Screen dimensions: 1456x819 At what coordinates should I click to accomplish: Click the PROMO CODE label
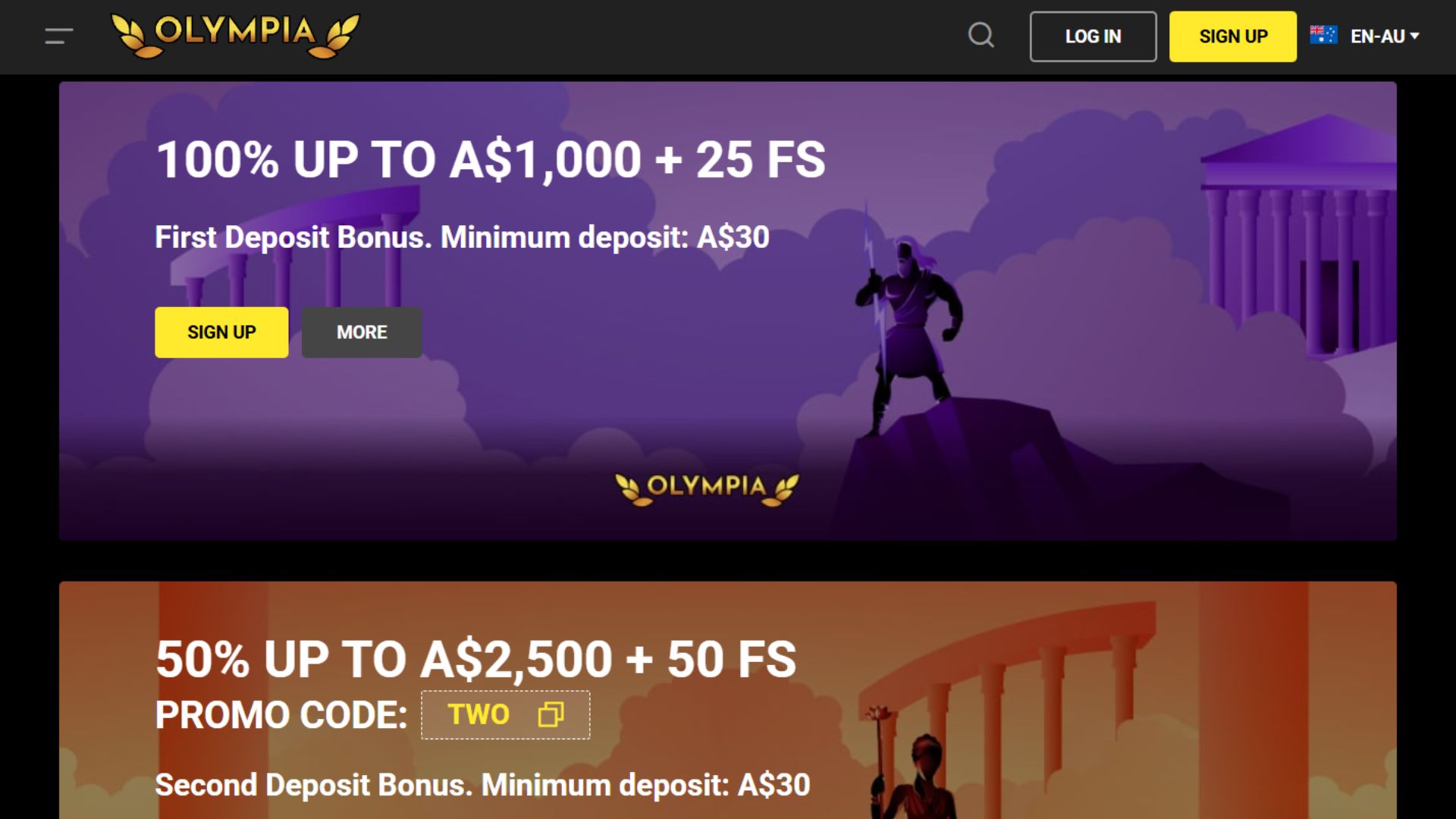(x=281, y=715)
